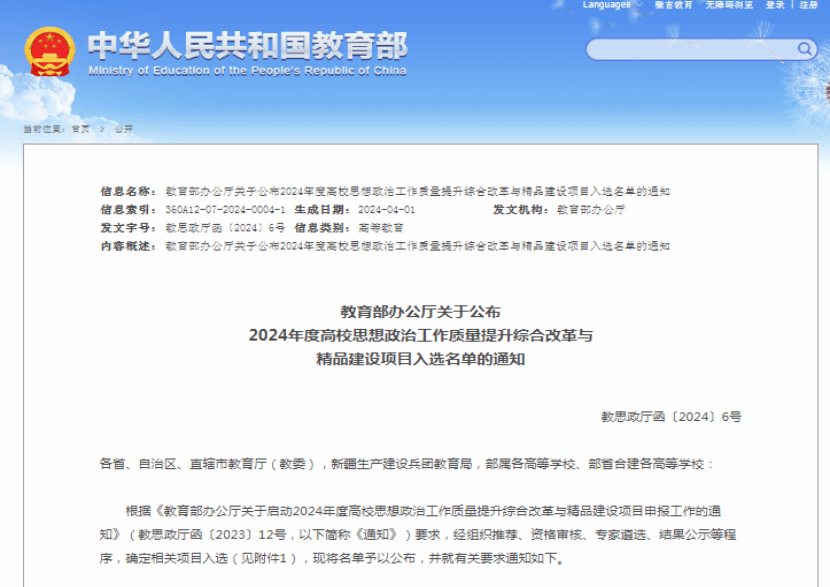Click the 信息名称 title value line
This screenshot has height=587, width=830.
point(418,191)
